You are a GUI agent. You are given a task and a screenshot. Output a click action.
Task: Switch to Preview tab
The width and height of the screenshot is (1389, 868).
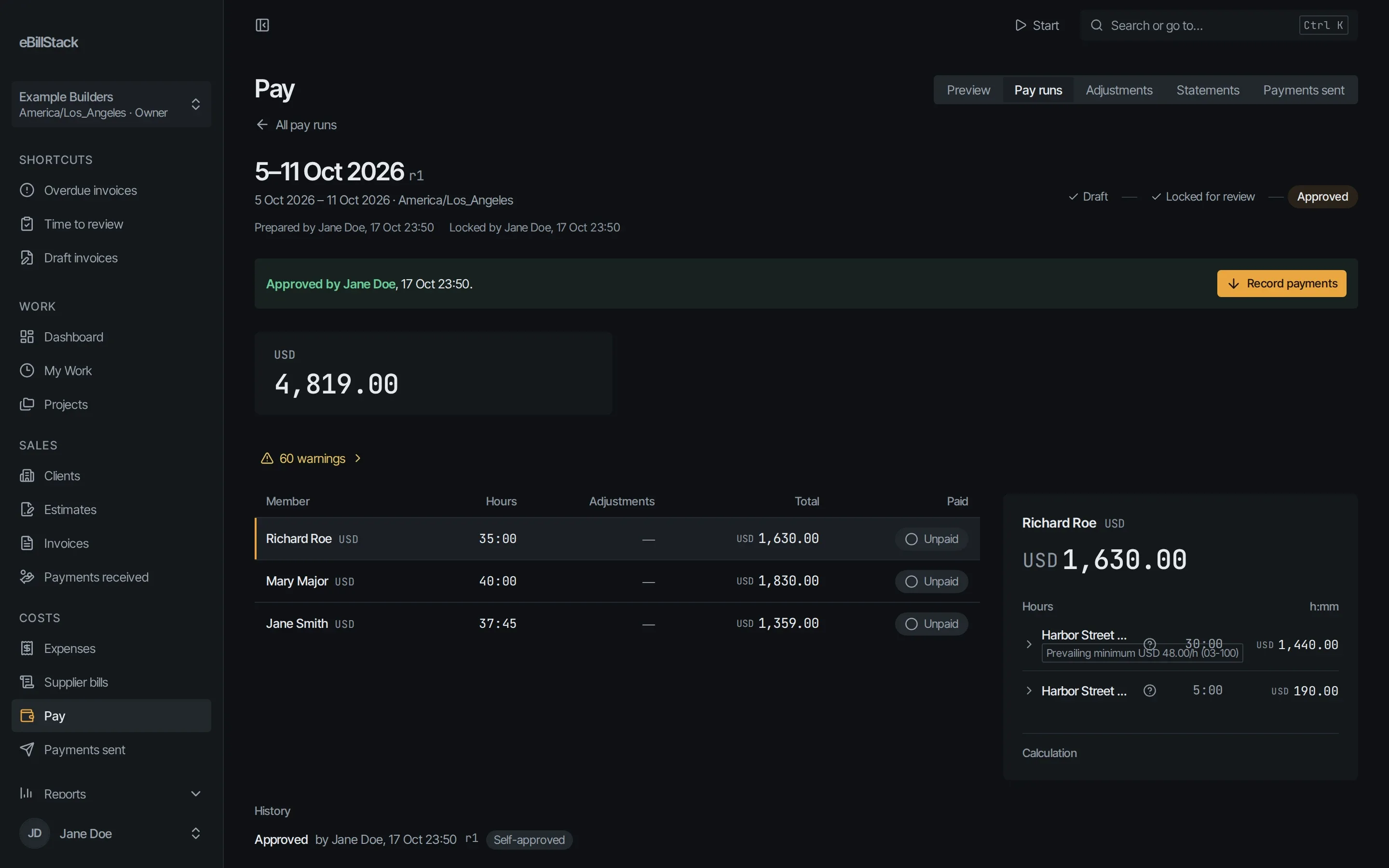point(968,90)
